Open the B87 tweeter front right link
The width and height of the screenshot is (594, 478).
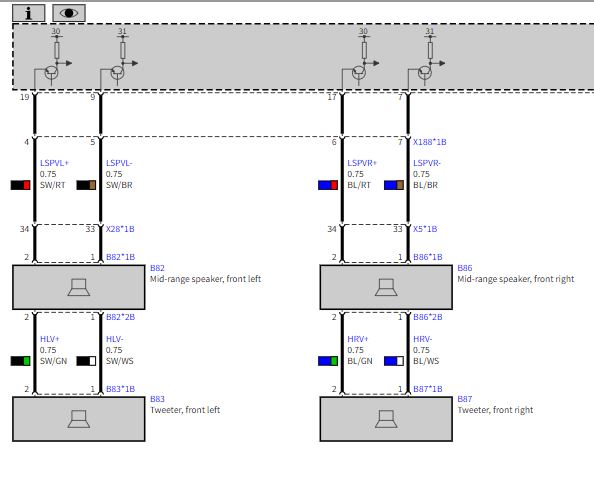(x=464, y=399)
